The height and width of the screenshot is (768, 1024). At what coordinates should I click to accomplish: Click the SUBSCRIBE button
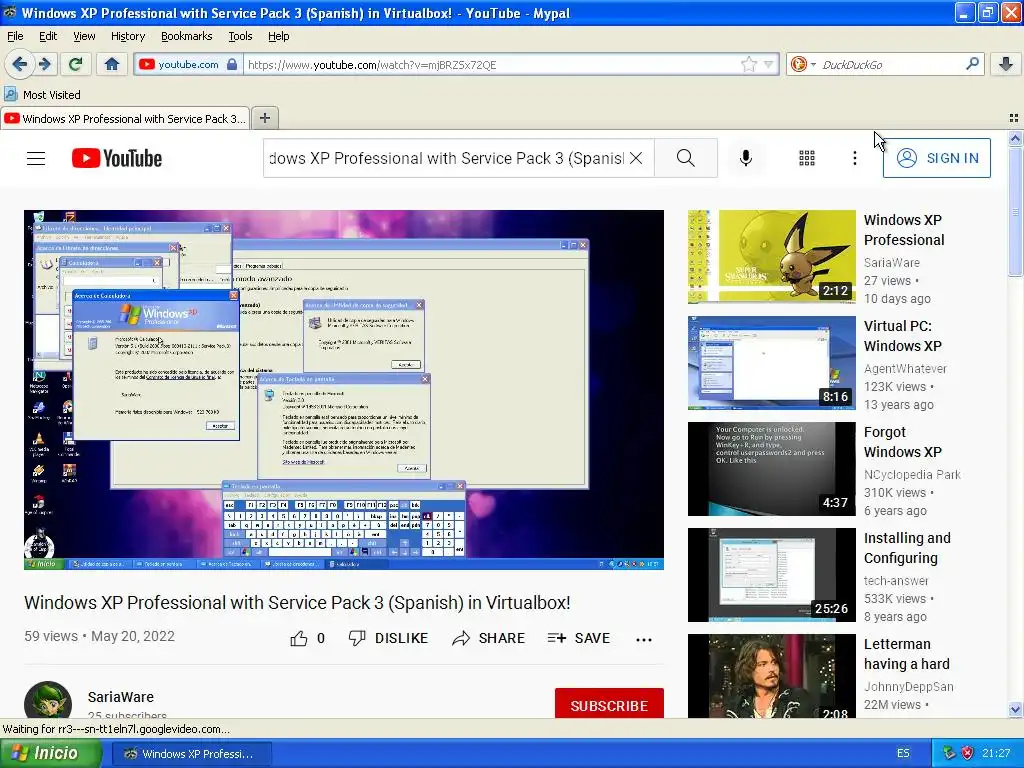click(609, 704)
